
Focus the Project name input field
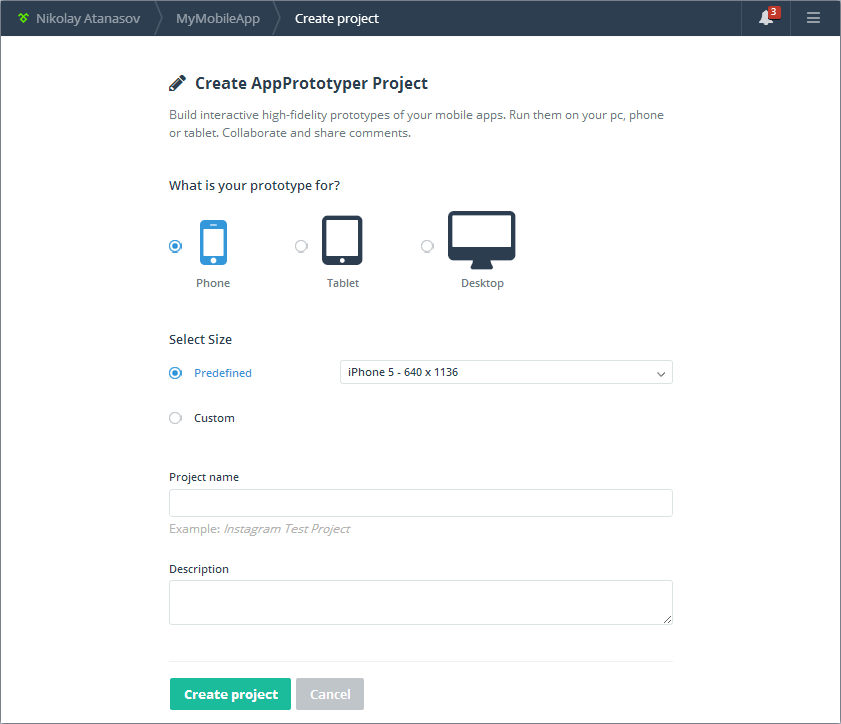tap(420, 503)
